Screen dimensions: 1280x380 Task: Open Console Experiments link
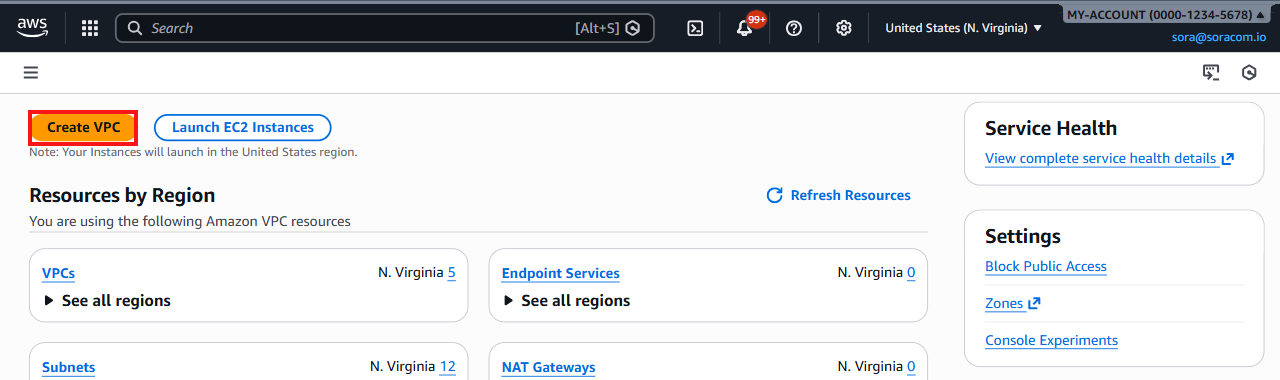(1051, 340)
